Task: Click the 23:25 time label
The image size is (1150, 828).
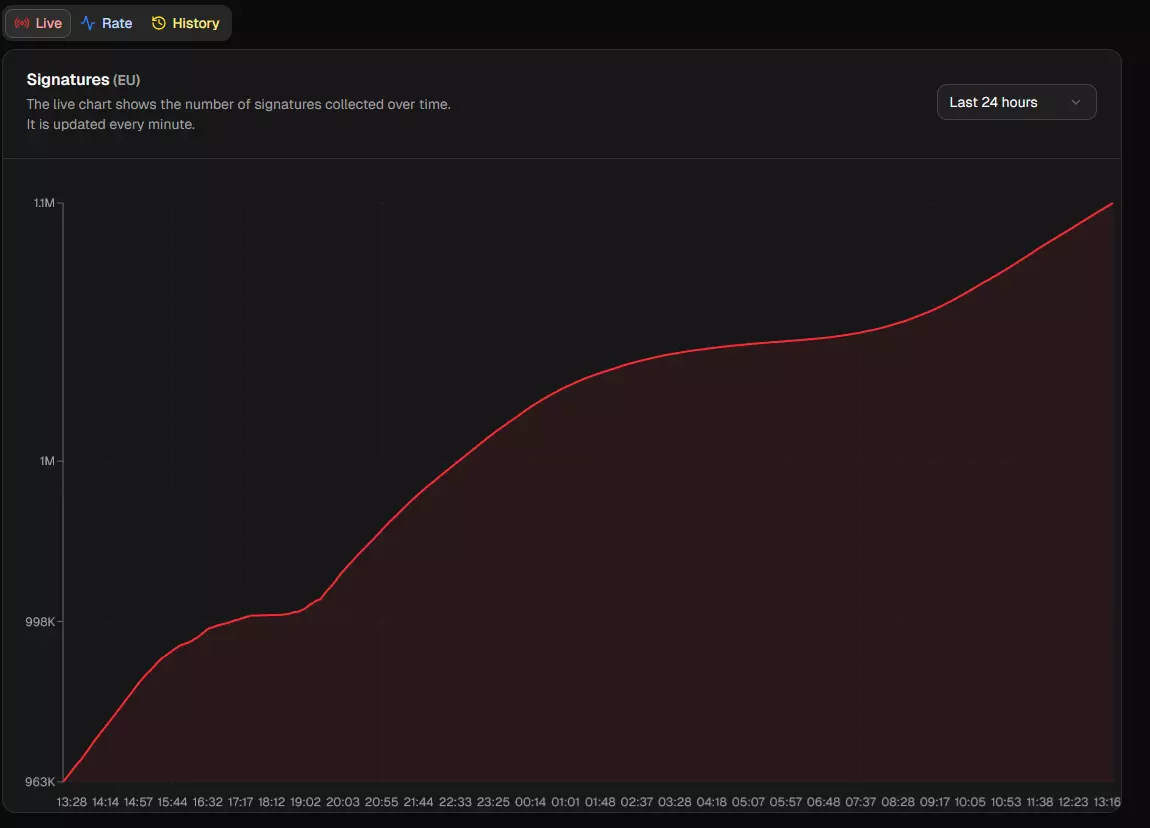Action: [493, 802]
